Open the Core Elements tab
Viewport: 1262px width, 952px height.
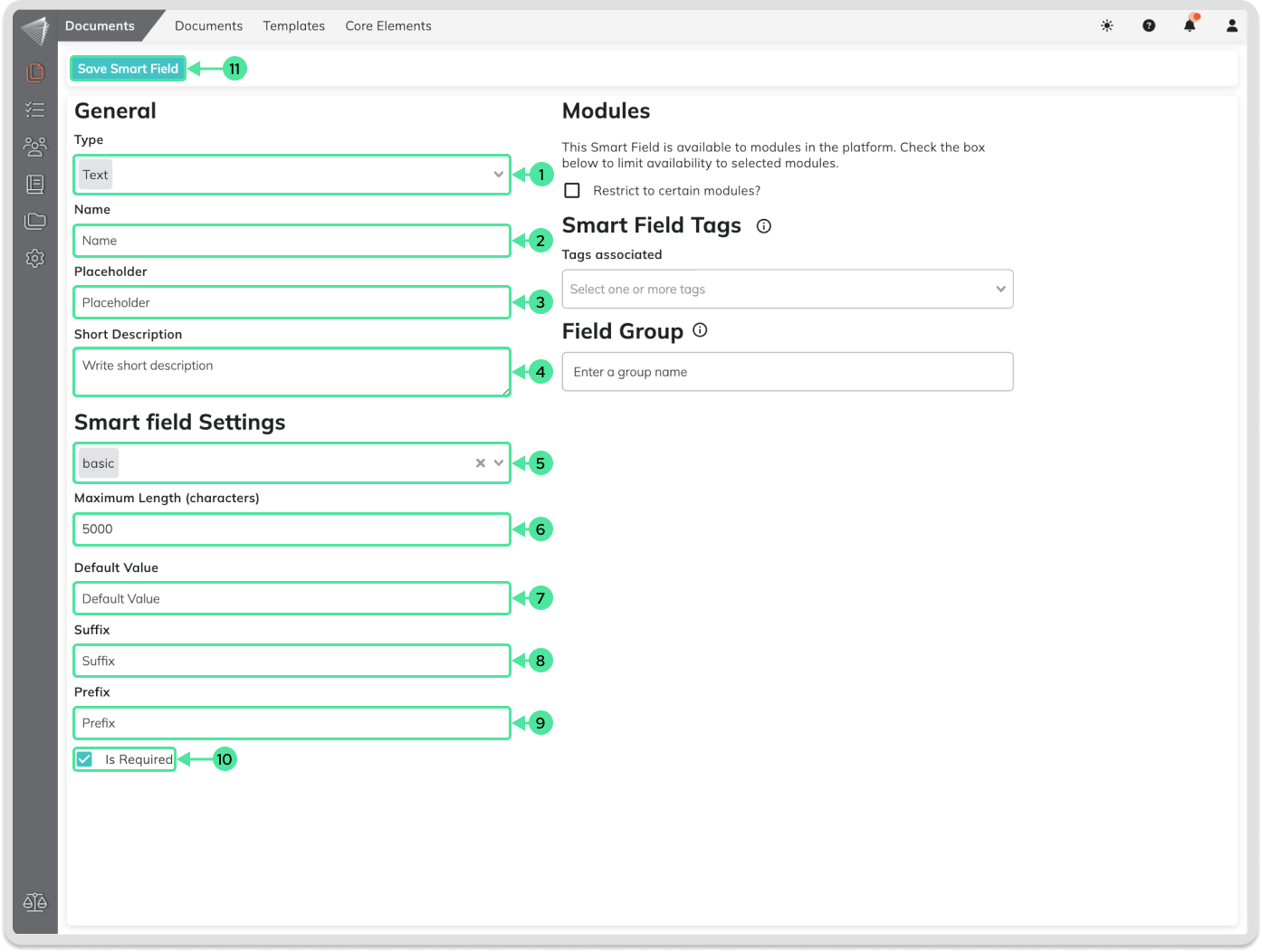(387, 26)
